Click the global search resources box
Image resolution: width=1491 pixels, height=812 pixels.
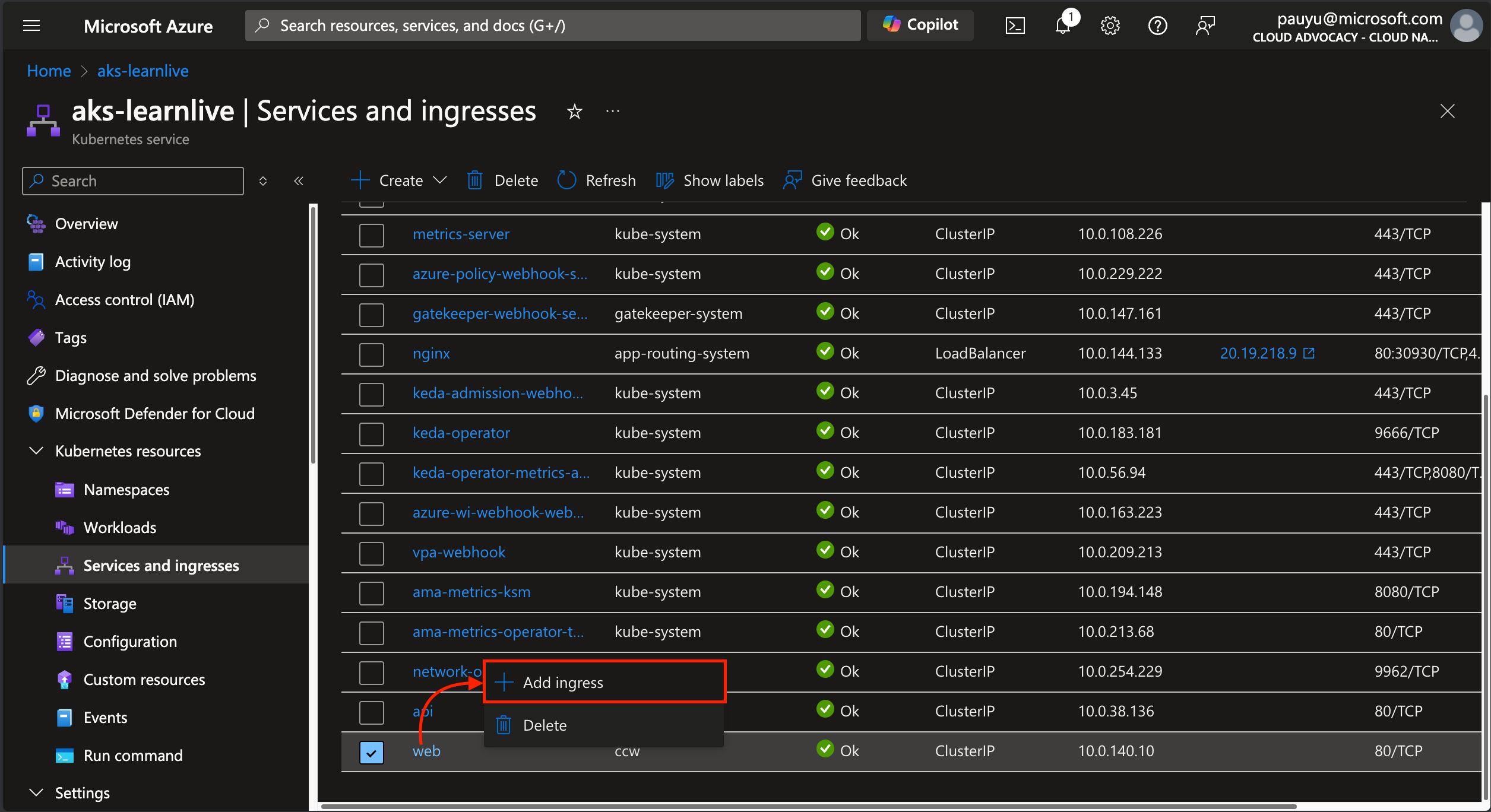click(x=553, y=26)
